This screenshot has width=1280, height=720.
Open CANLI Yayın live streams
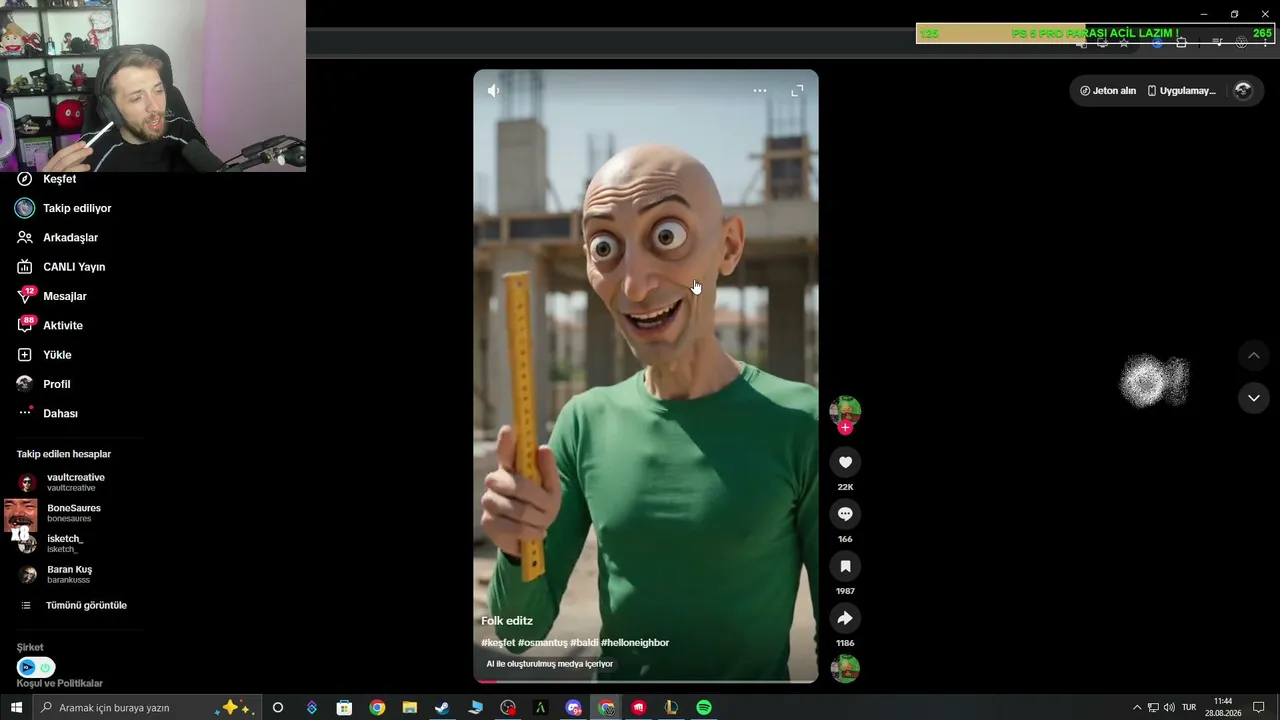pos(62,267)
